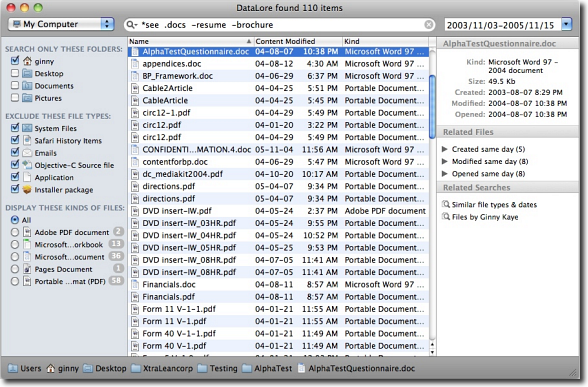The width and height of the screenshot is (588, 387).
Task: Click the Safari History Items icon
Action: (x=27, y=140)
